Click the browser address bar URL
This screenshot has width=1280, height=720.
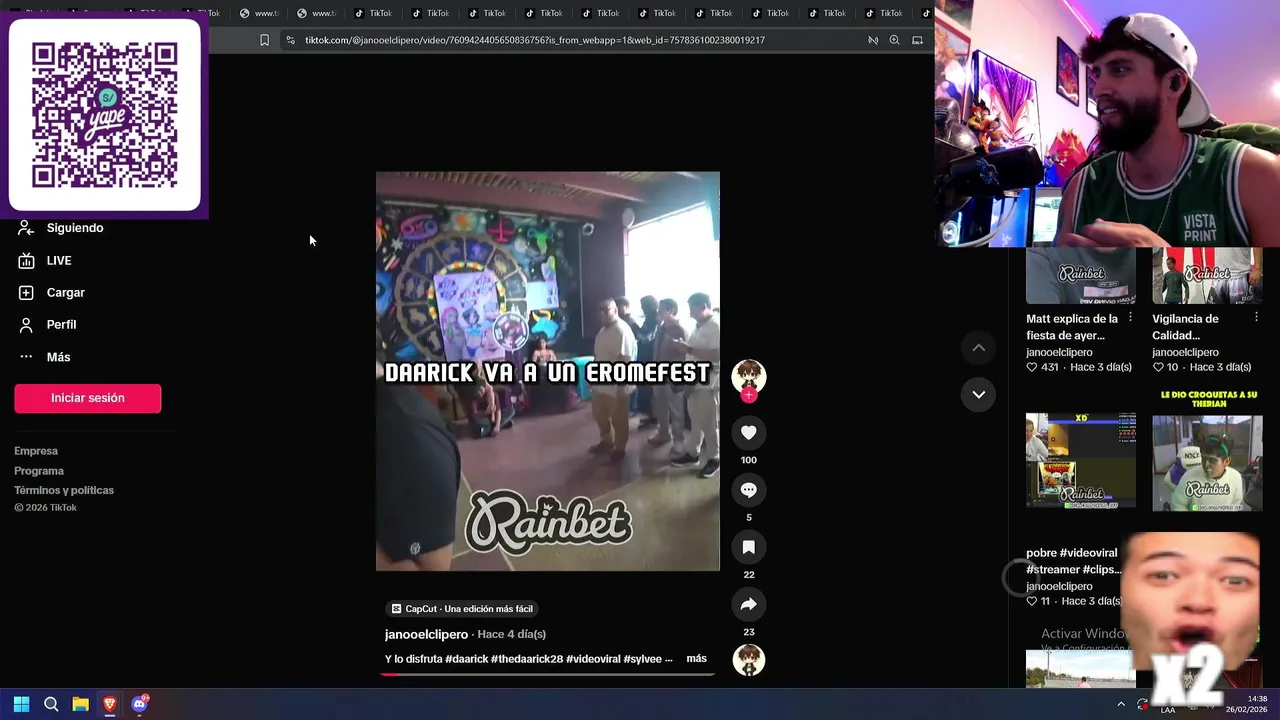click(x=535, y=40)
